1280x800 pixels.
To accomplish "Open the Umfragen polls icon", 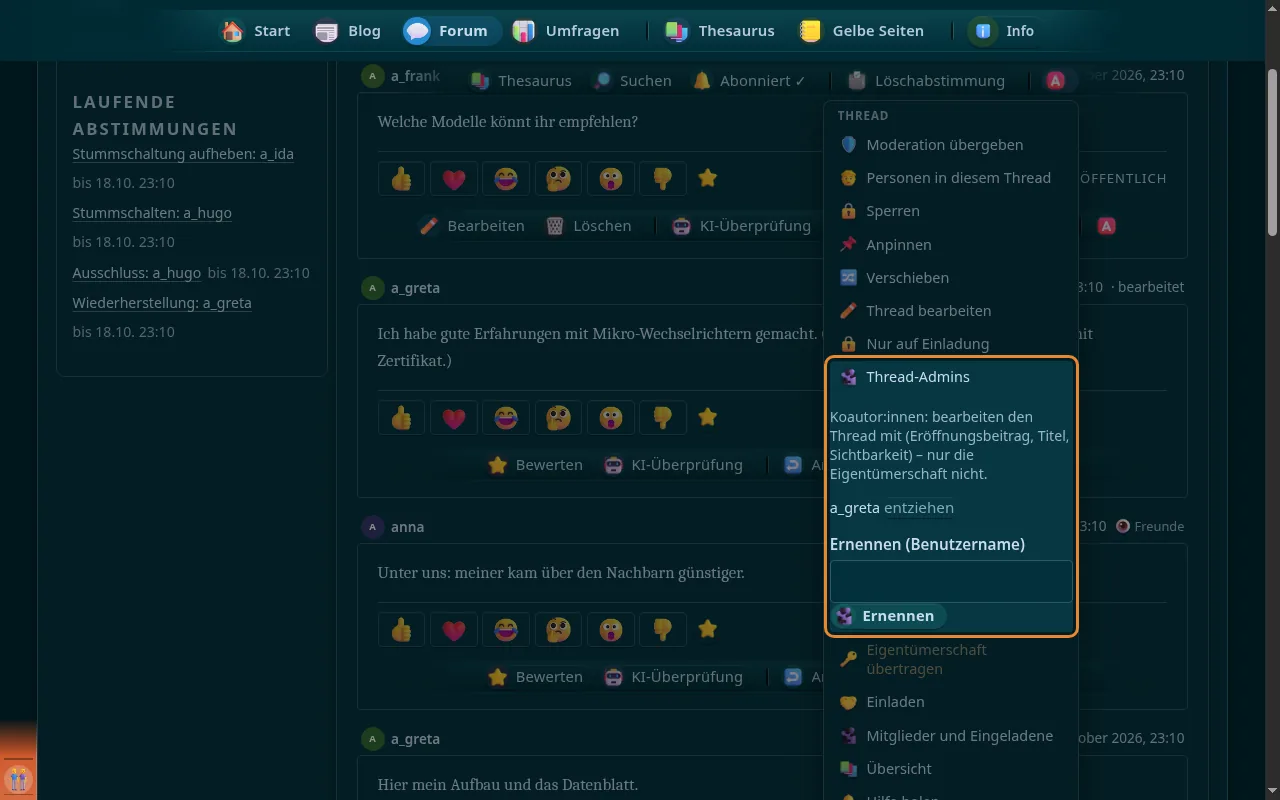I will pos(524,31).
